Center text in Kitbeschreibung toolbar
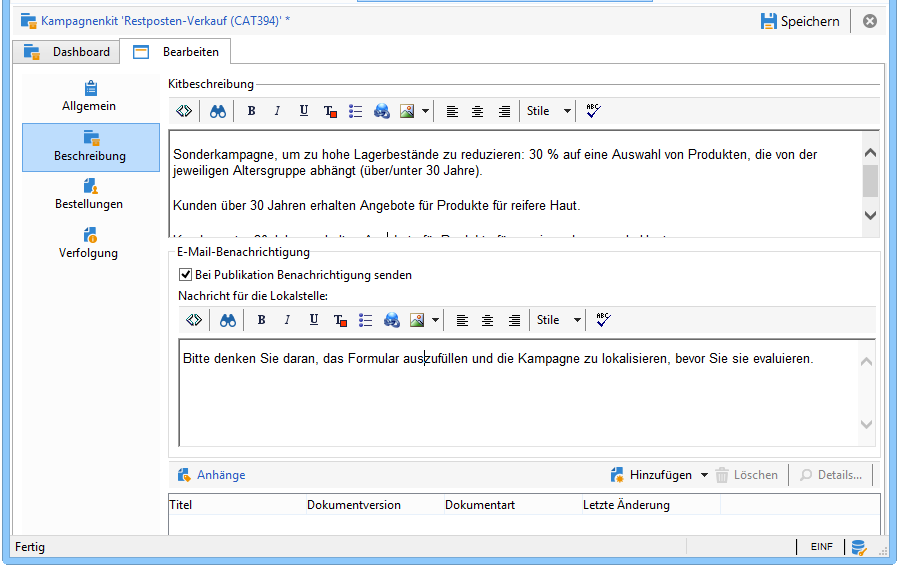Image resolution: width=914 pixels, height=575 pixels. pos(477,111)
